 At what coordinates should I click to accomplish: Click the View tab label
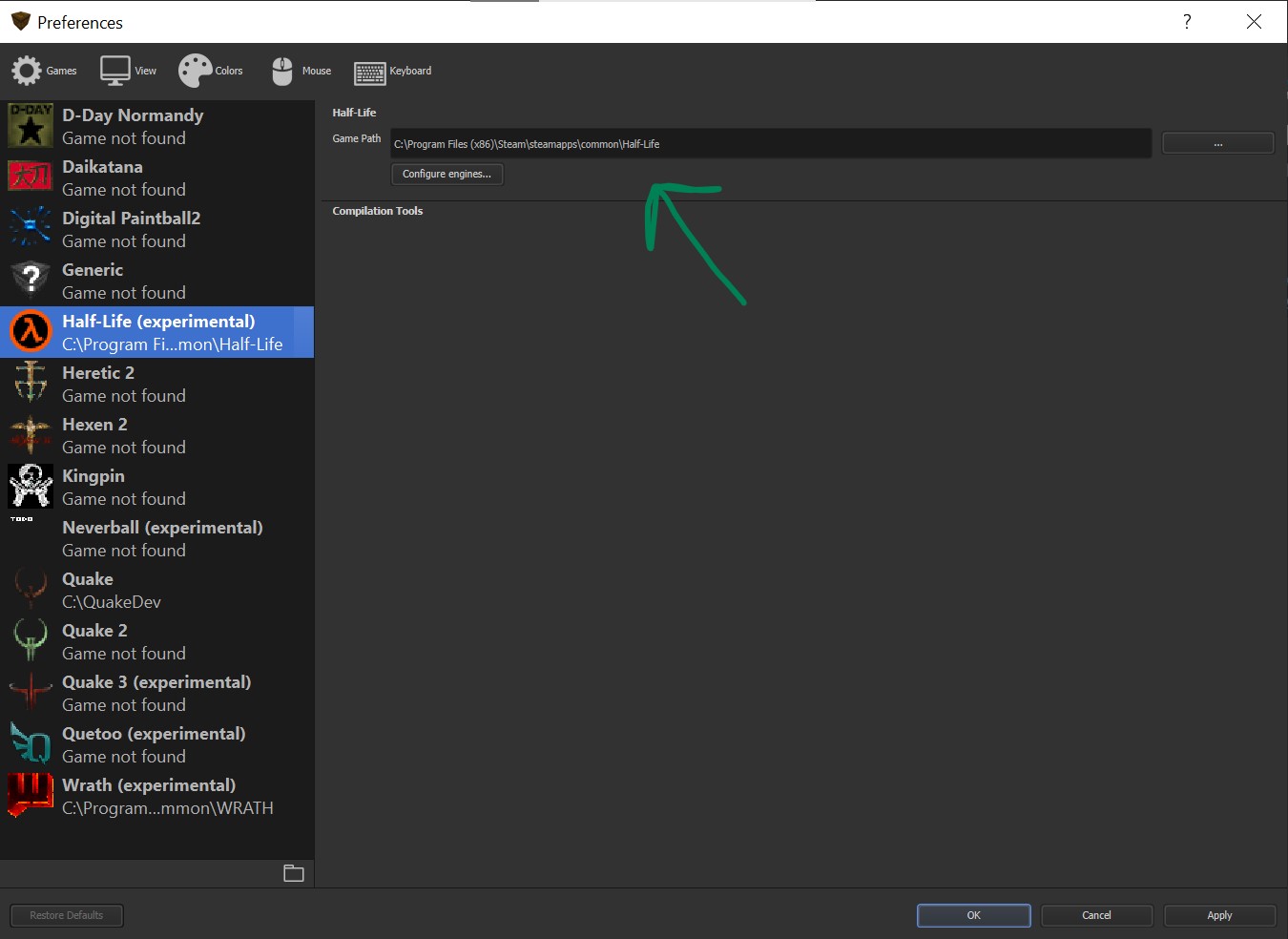[145, 71]
